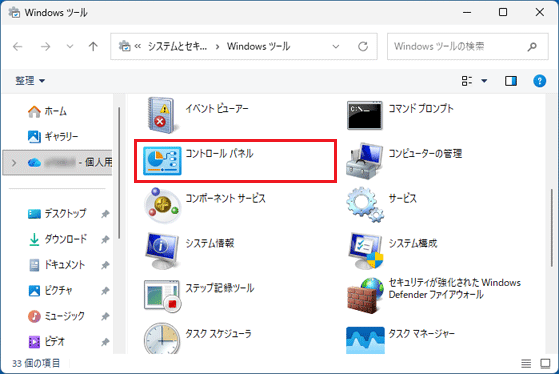Click the pin icon beside ミュージック
The image size is (559, 374).
(105, 317)
